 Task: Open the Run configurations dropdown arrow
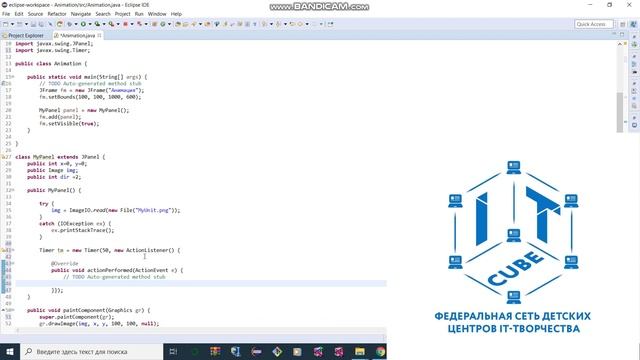[90, 24]
